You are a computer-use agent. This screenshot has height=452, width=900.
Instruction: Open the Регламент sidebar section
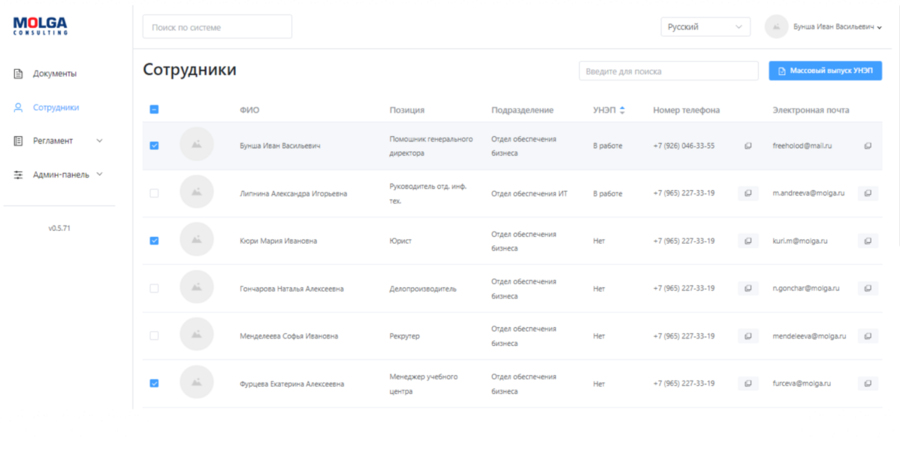tap(53, 141)
